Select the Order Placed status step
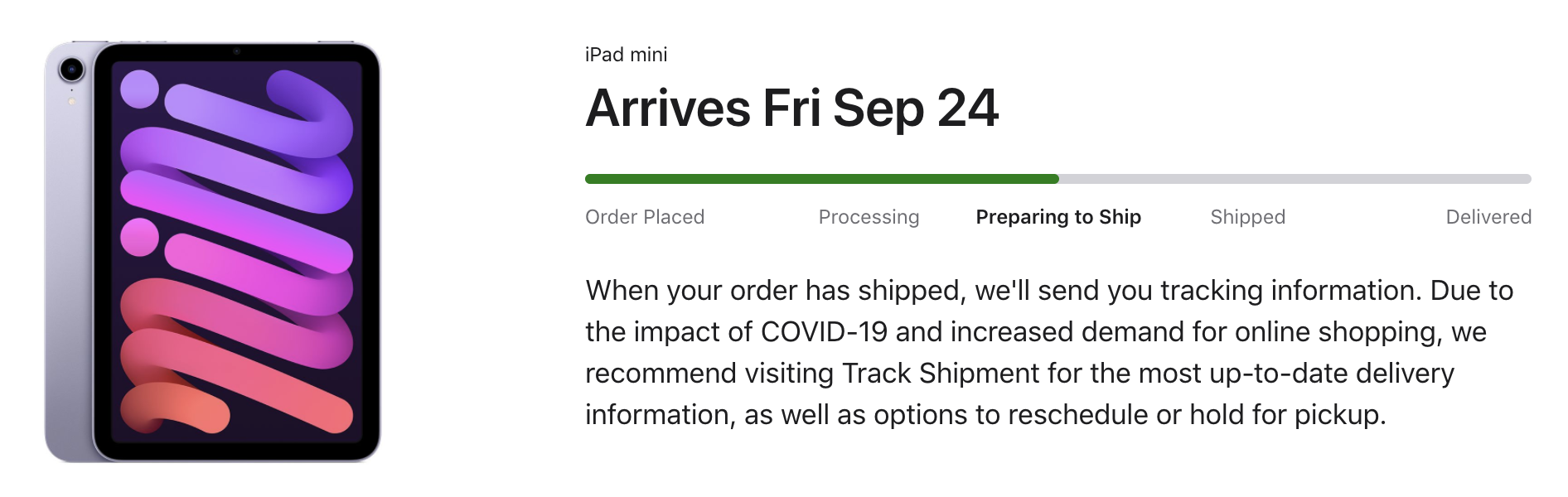This screenshot has width=1568, height=497. point(645,217)
